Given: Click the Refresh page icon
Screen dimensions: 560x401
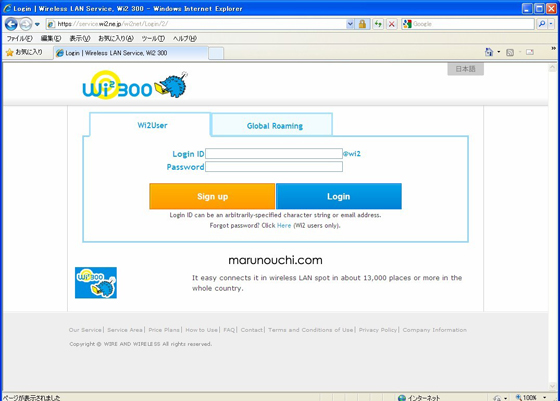Looking at the screenshot, I should click(x=378, y=24).
